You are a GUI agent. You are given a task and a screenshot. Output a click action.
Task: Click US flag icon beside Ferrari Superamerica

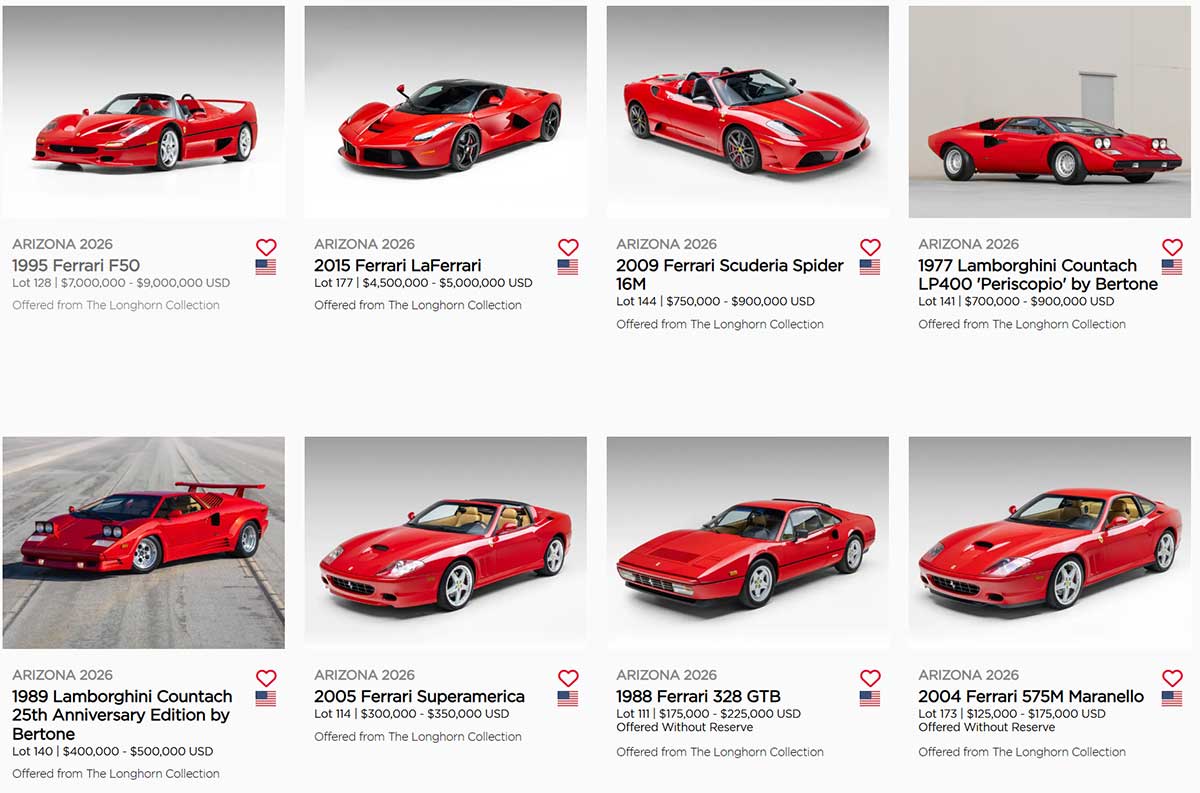(568, 698)
